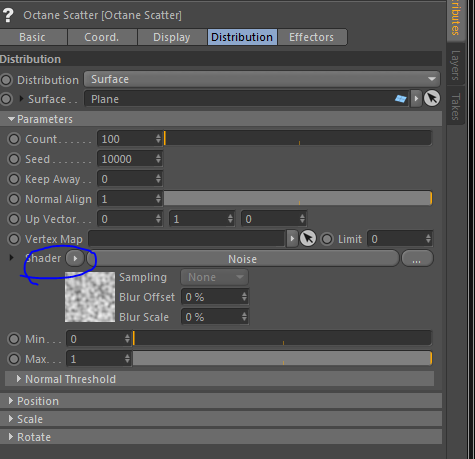Click the Count slider track
The height and width of the screenshot is (459, 475).
[x=298, y=138]
